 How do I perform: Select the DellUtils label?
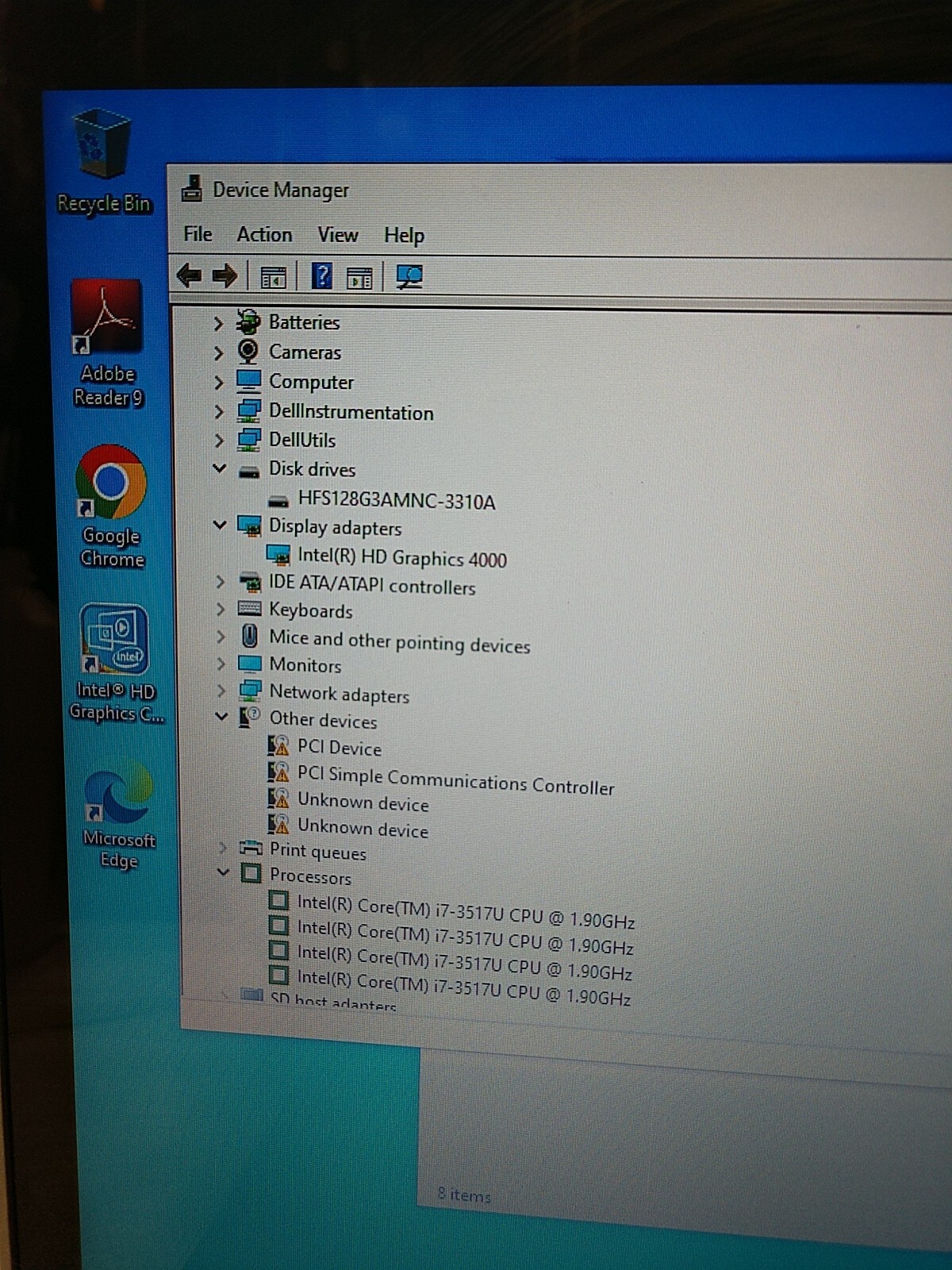pos(302,440)
